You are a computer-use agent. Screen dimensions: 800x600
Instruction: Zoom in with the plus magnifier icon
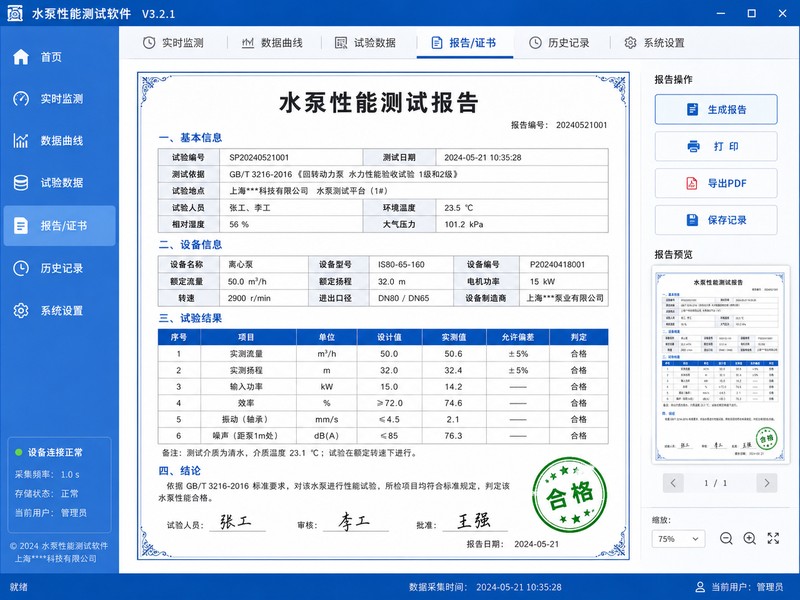pyautogui.click(x=749, y=538)
